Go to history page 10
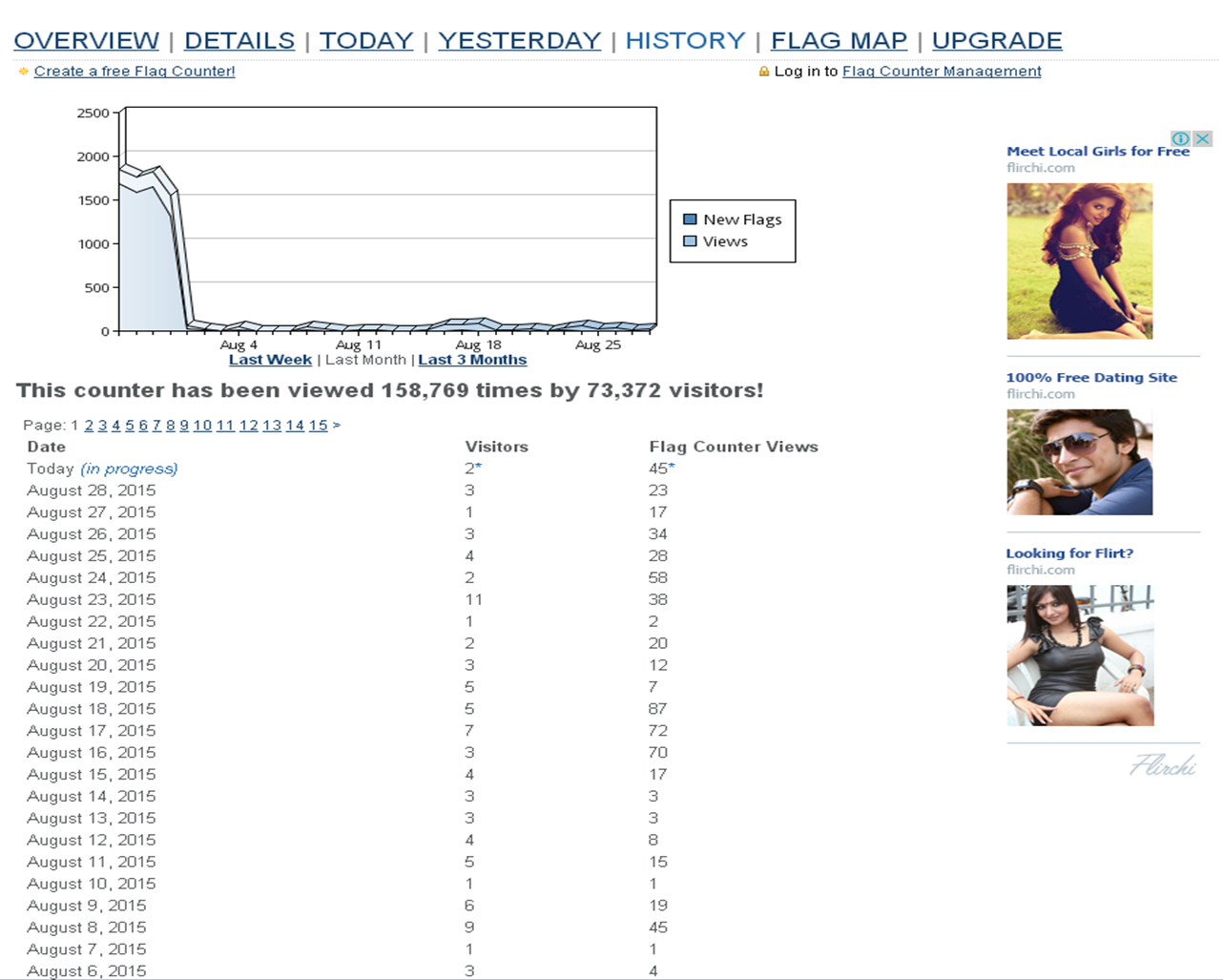Image resolution: width=1223 pixels, height=980 pixels. tap(202, 426)
